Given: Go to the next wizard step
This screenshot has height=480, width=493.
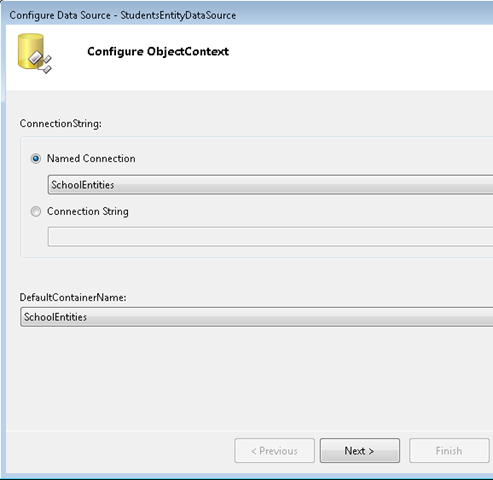Looking at the screenshot, I should coord(360,451).
